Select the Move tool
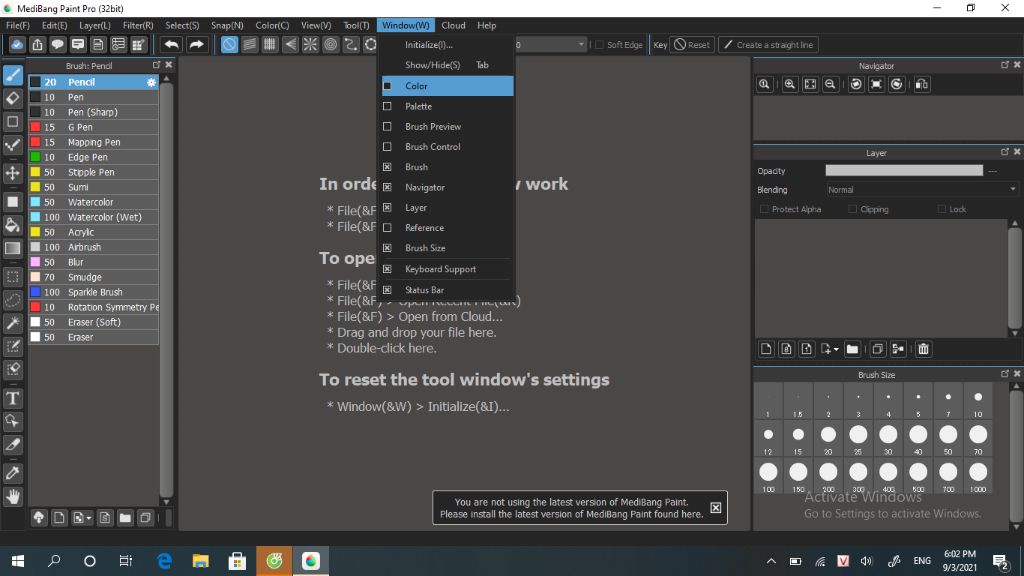Viewport: 1024px width, 576px height. 12,173
